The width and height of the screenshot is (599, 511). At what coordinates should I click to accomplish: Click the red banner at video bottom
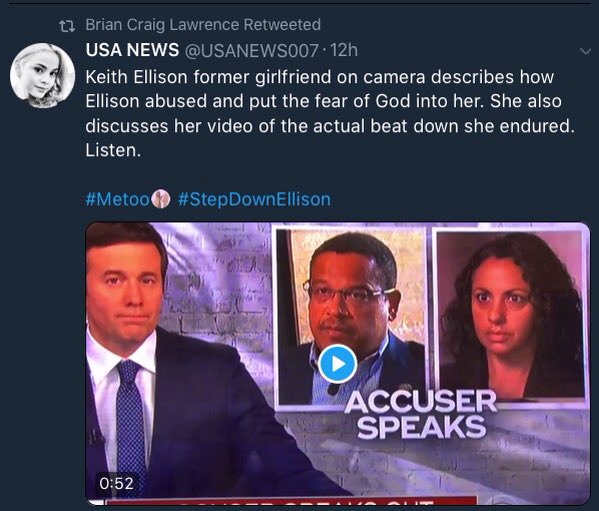point(291,500)
